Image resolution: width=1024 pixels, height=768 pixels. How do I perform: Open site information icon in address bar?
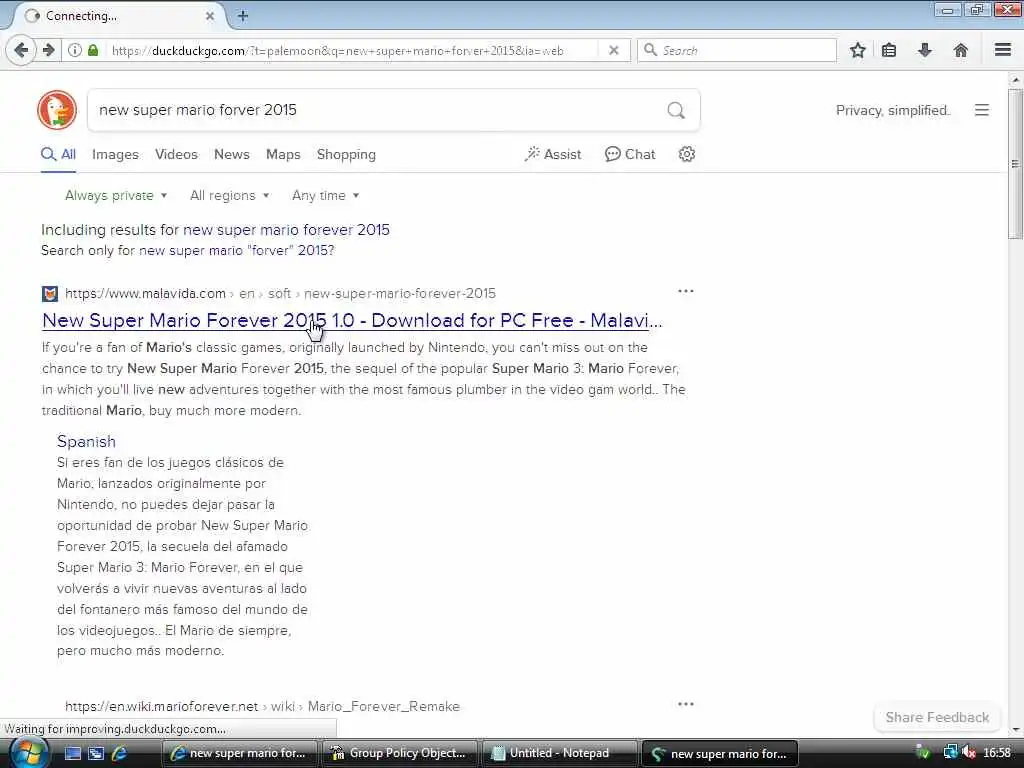click(x=75, y=50)
